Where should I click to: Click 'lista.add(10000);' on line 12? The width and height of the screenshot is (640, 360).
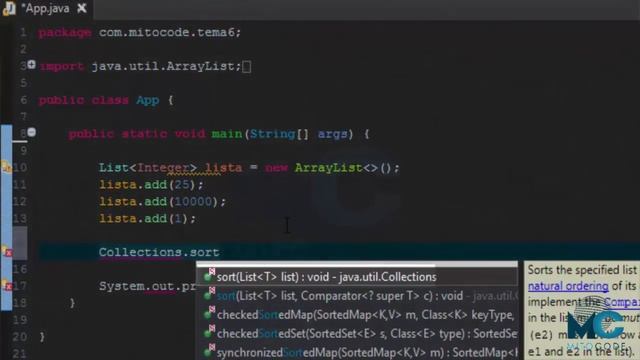(x=162, y=202)
